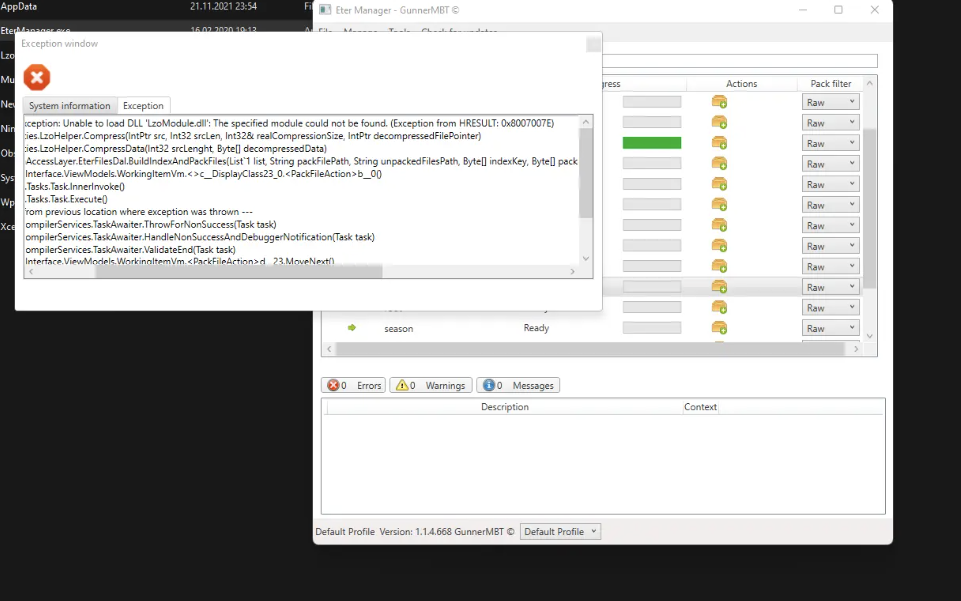Expand the Raw pack filter in the first row
961x601 pixels.
tap(830, 102)
